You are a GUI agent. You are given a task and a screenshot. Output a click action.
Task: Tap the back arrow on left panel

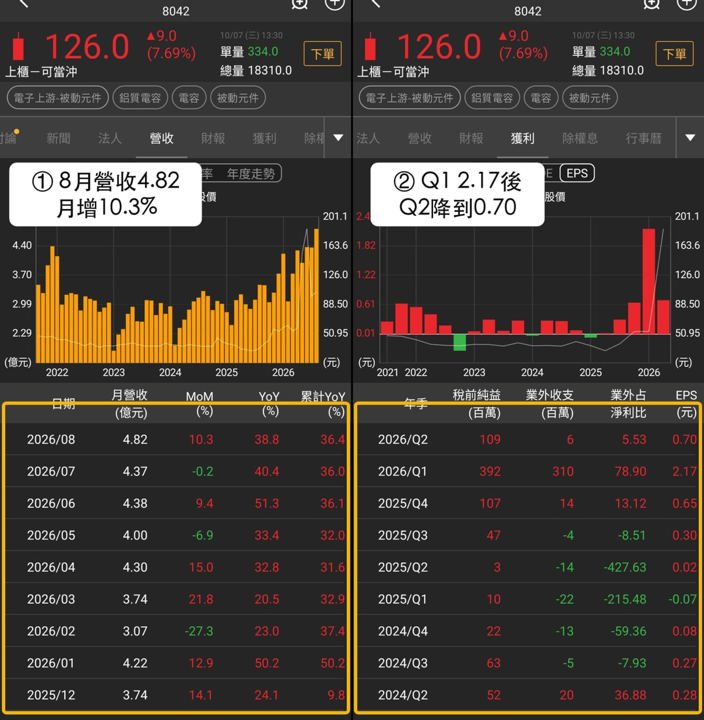[x=23, y=4]
